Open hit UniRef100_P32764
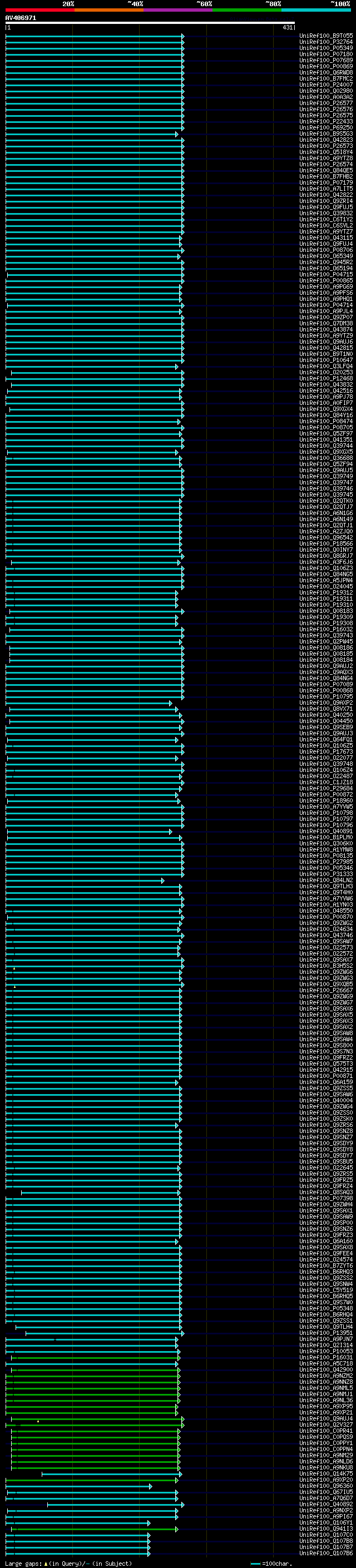 pyautogui.click(x=326, y=42)
